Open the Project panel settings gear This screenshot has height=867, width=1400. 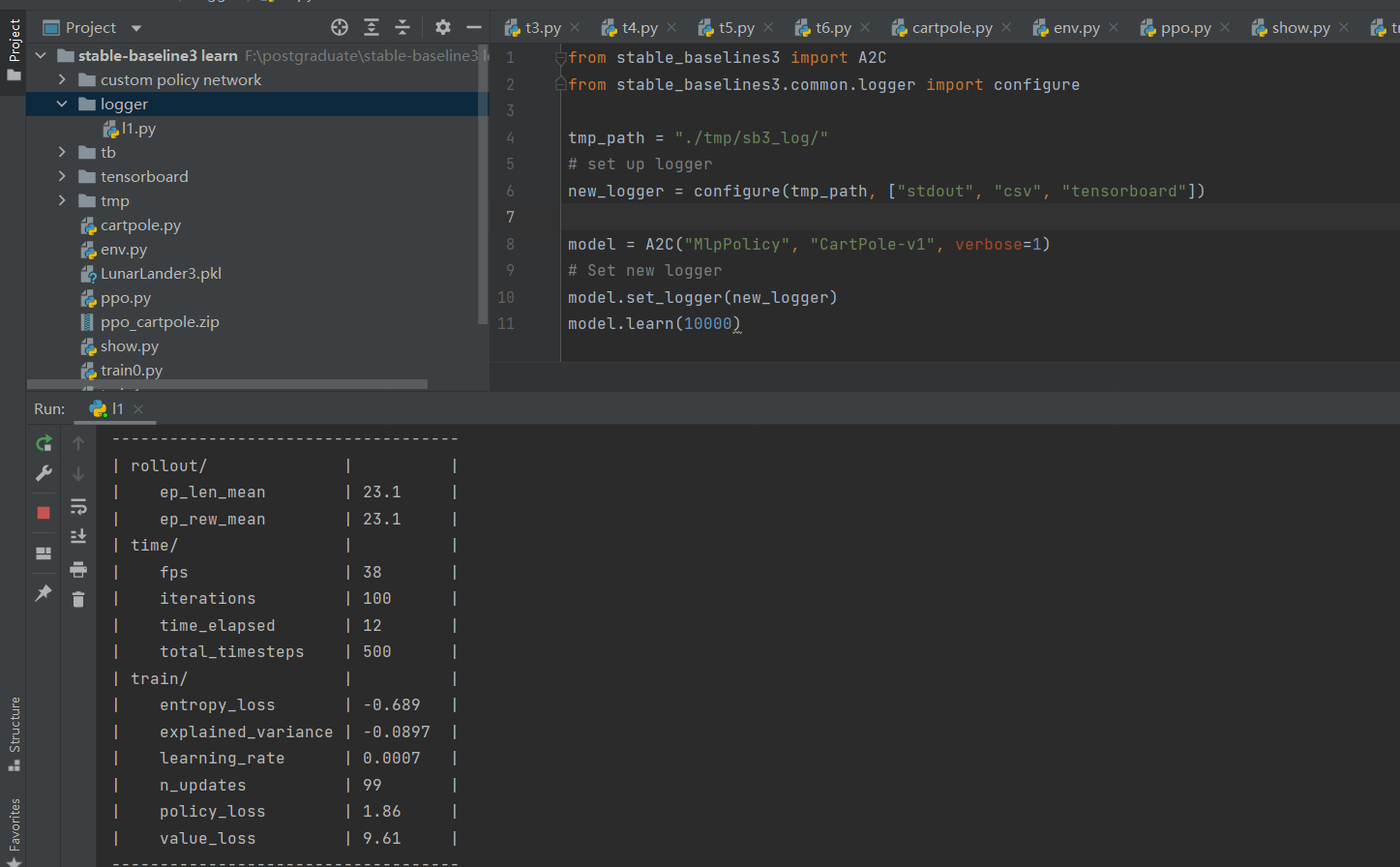pos(442,27)
